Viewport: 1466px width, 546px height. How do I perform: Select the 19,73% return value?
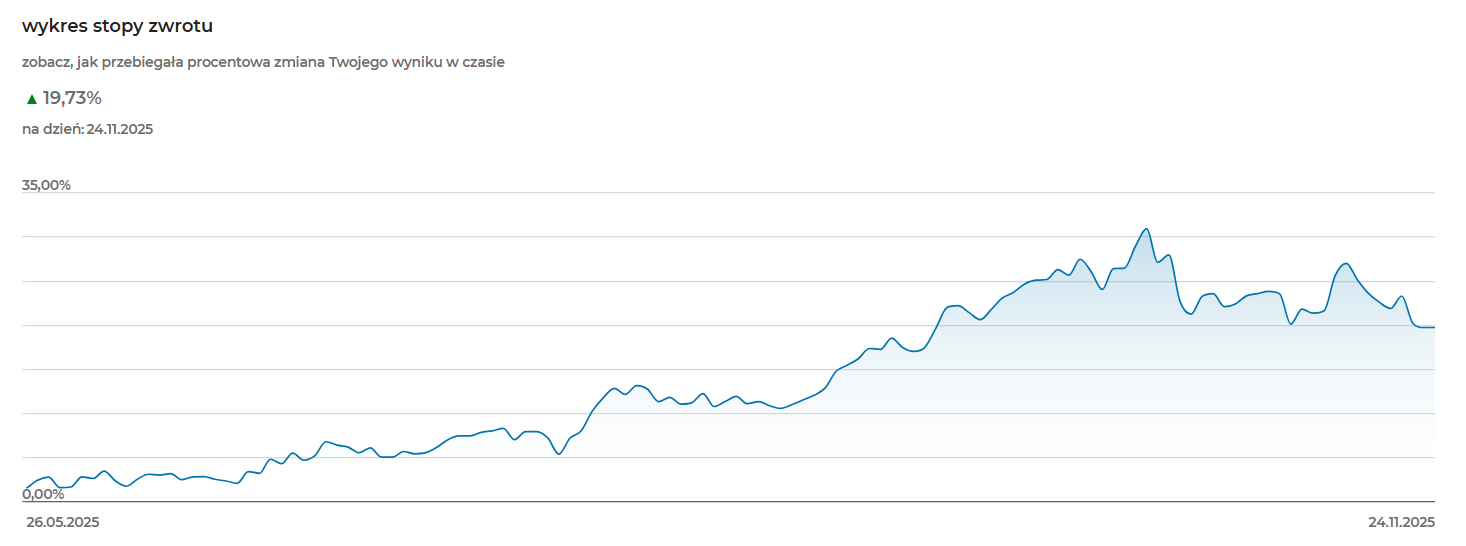pyautogui.click(x=72, y=98)
